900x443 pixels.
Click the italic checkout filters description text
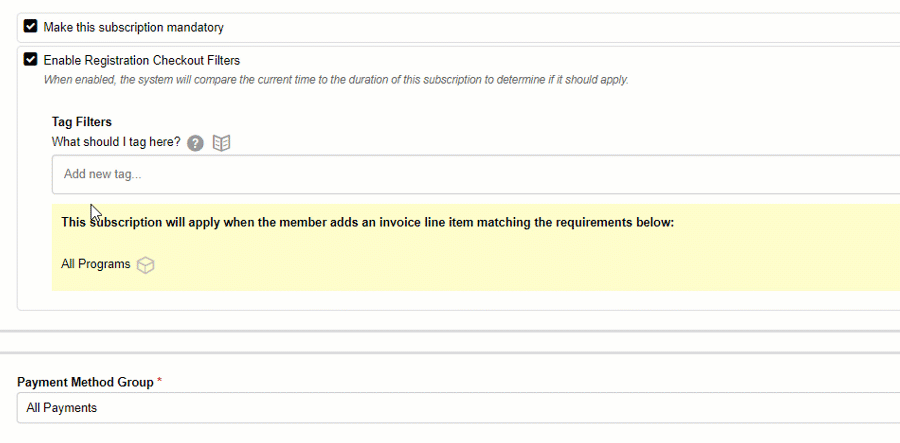click(335, 80)
